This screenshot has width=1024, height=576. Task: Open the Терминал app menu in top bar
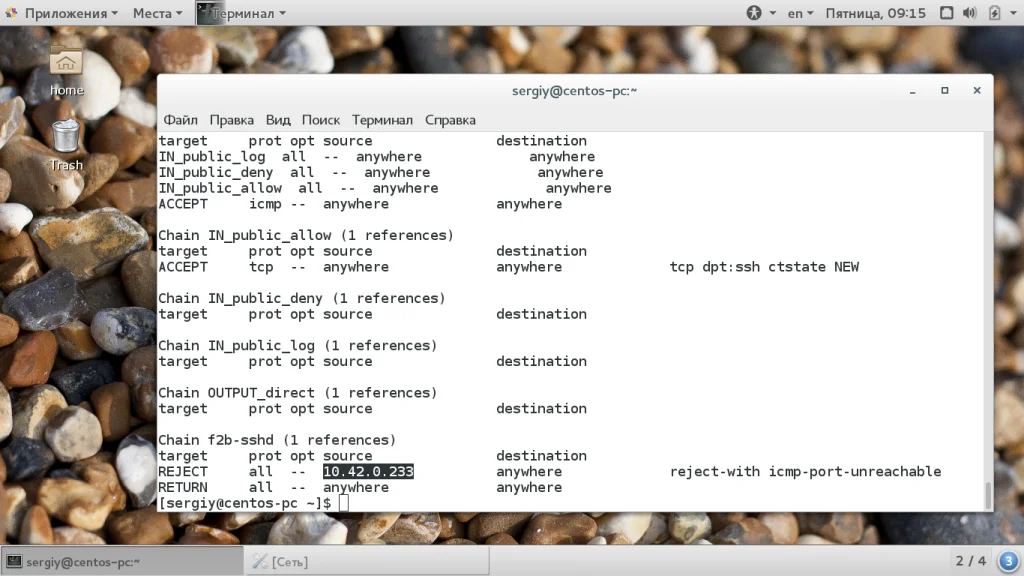[x=242, y=13]
